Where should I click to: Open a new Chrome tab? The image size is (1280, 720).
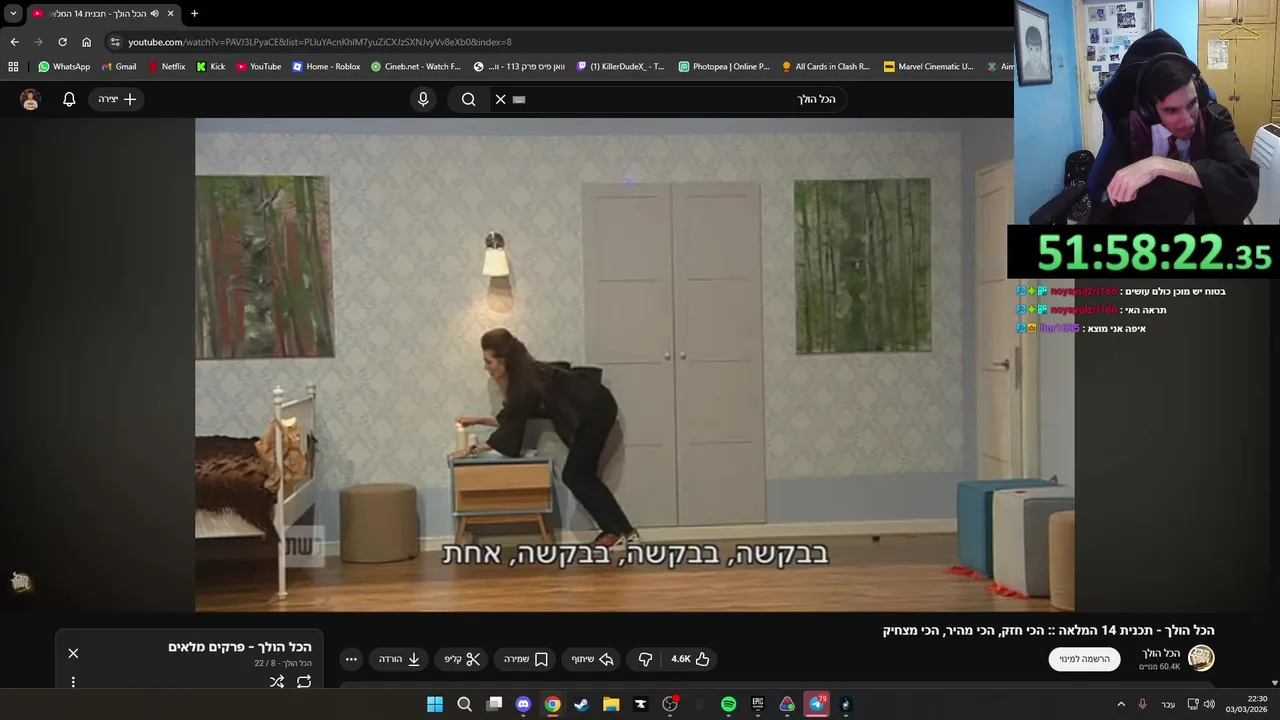point(194,13)
